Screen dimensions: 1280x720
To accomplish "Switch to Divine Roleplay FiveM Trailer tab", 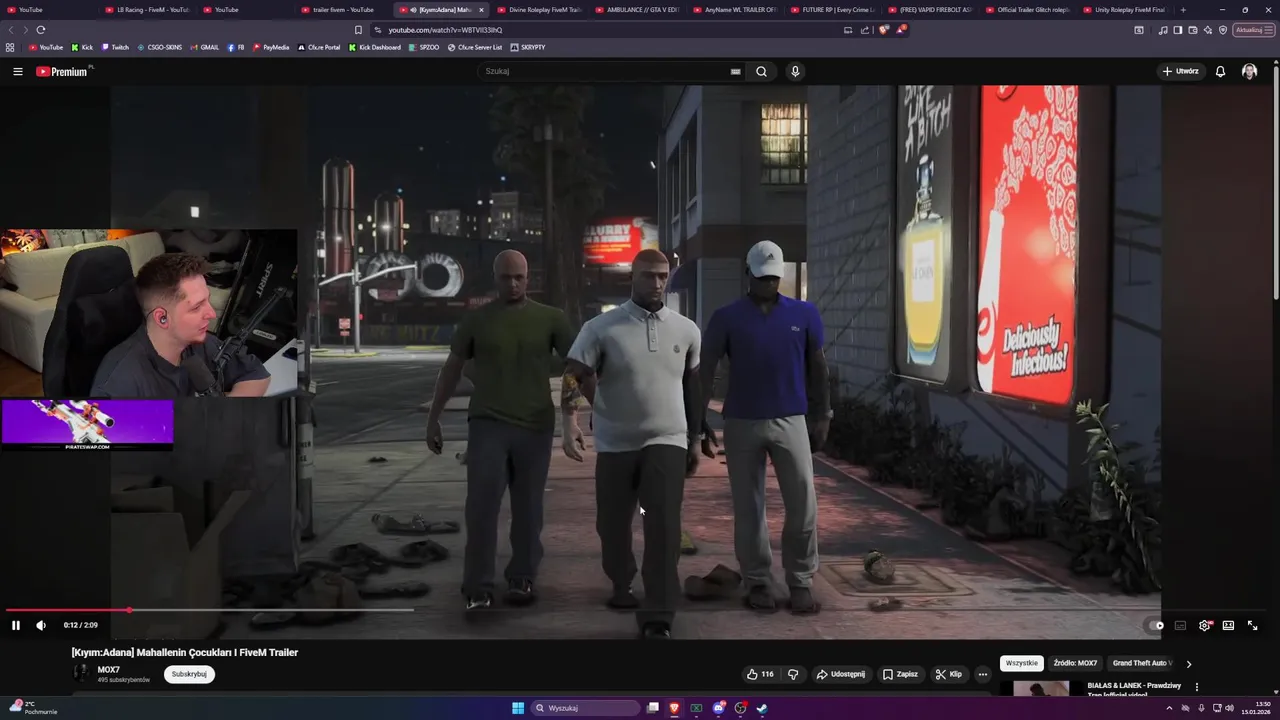I will (540, 10).
